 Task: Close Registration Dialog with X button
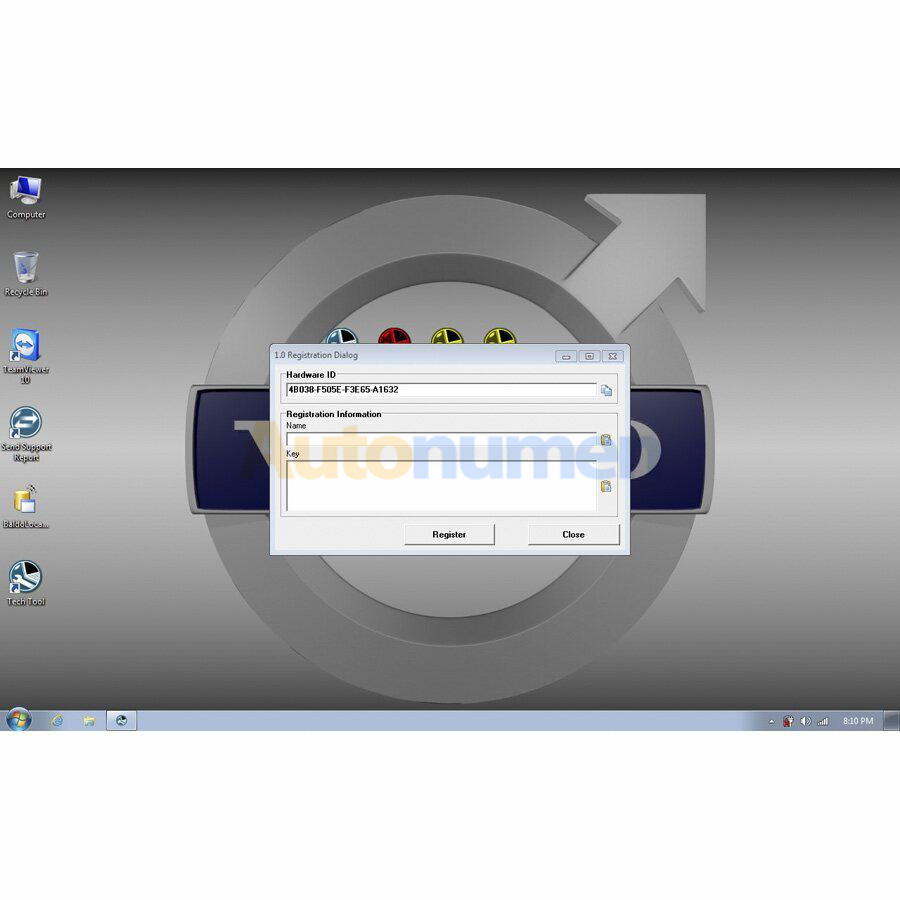[x=613, y=356]
